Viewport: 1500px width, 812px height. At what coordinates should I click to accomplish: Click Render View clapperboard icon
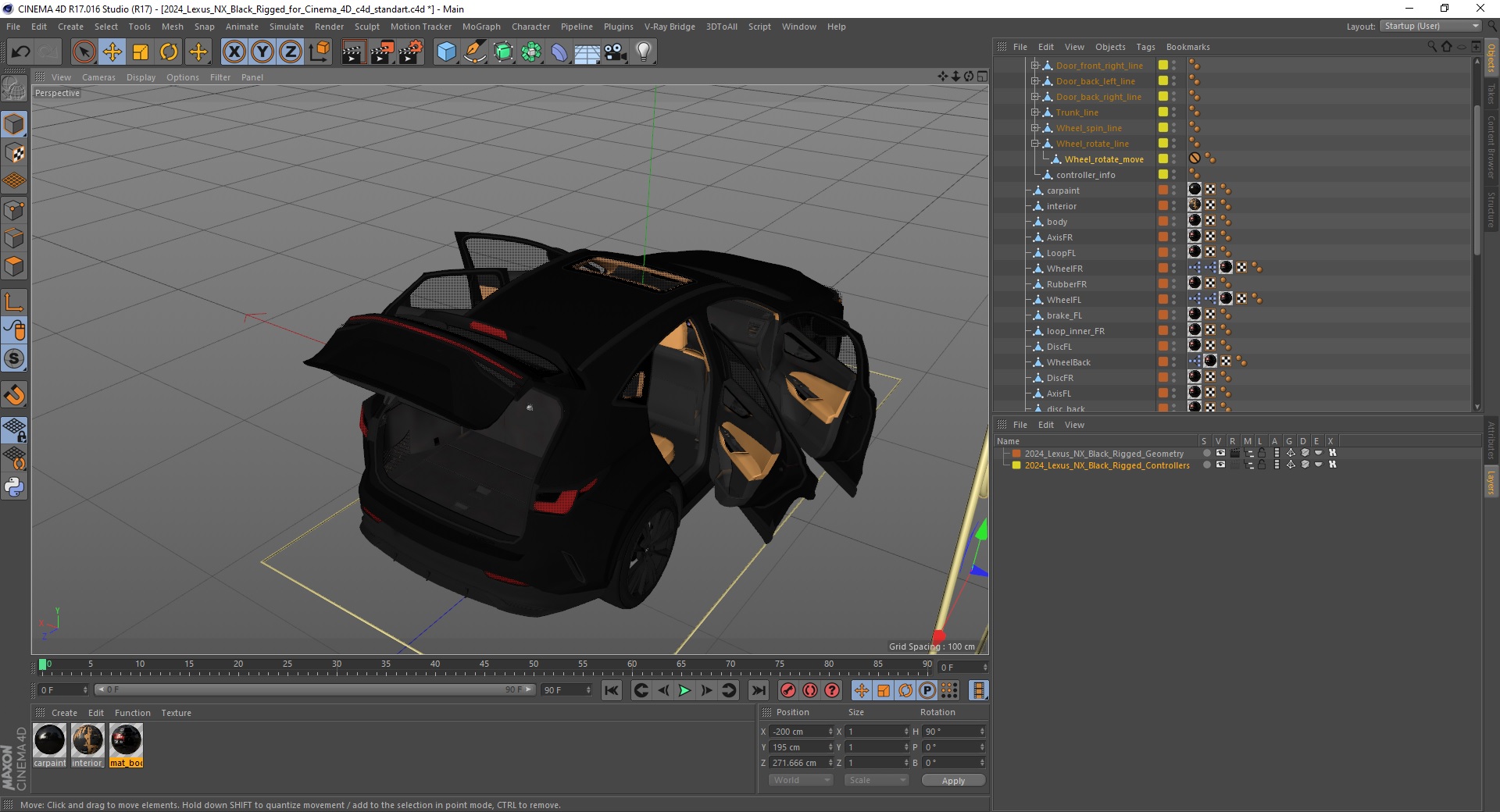tap(353, 52)
